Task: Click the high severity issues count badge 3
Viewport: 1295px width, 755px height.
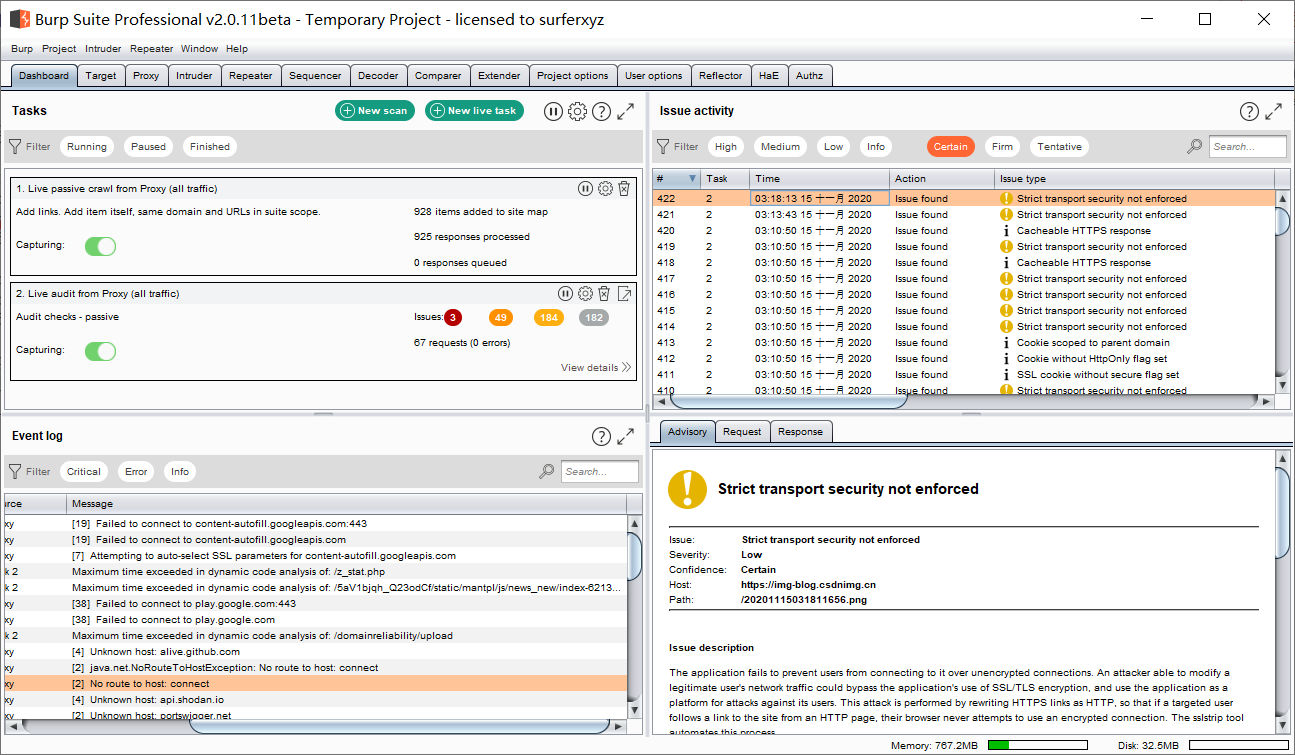Action: coord(453,317)
